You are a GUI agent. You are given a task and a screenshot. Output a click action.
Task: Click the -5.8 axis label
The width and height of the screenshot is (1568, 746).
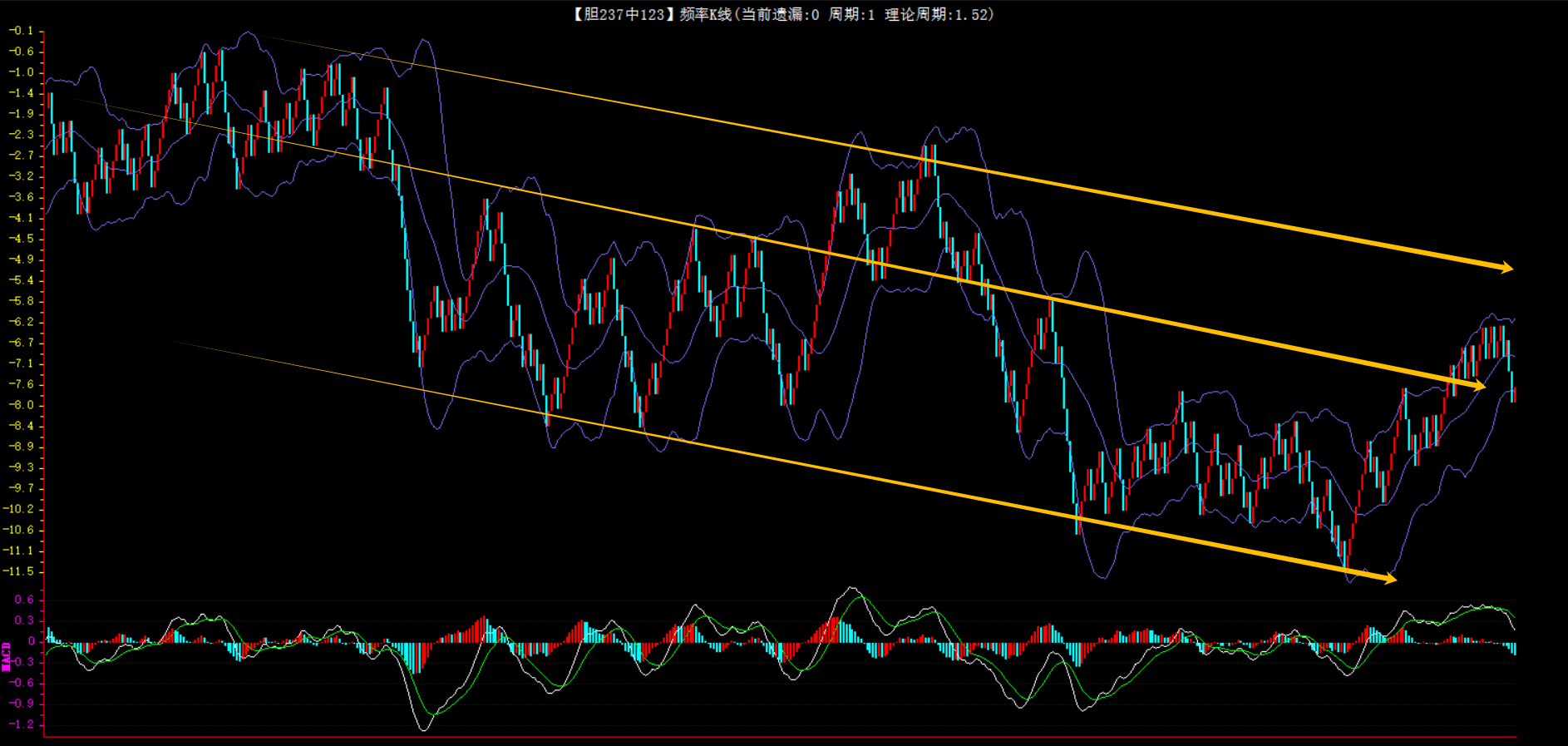pyautogui.click(x=21, y=301)
